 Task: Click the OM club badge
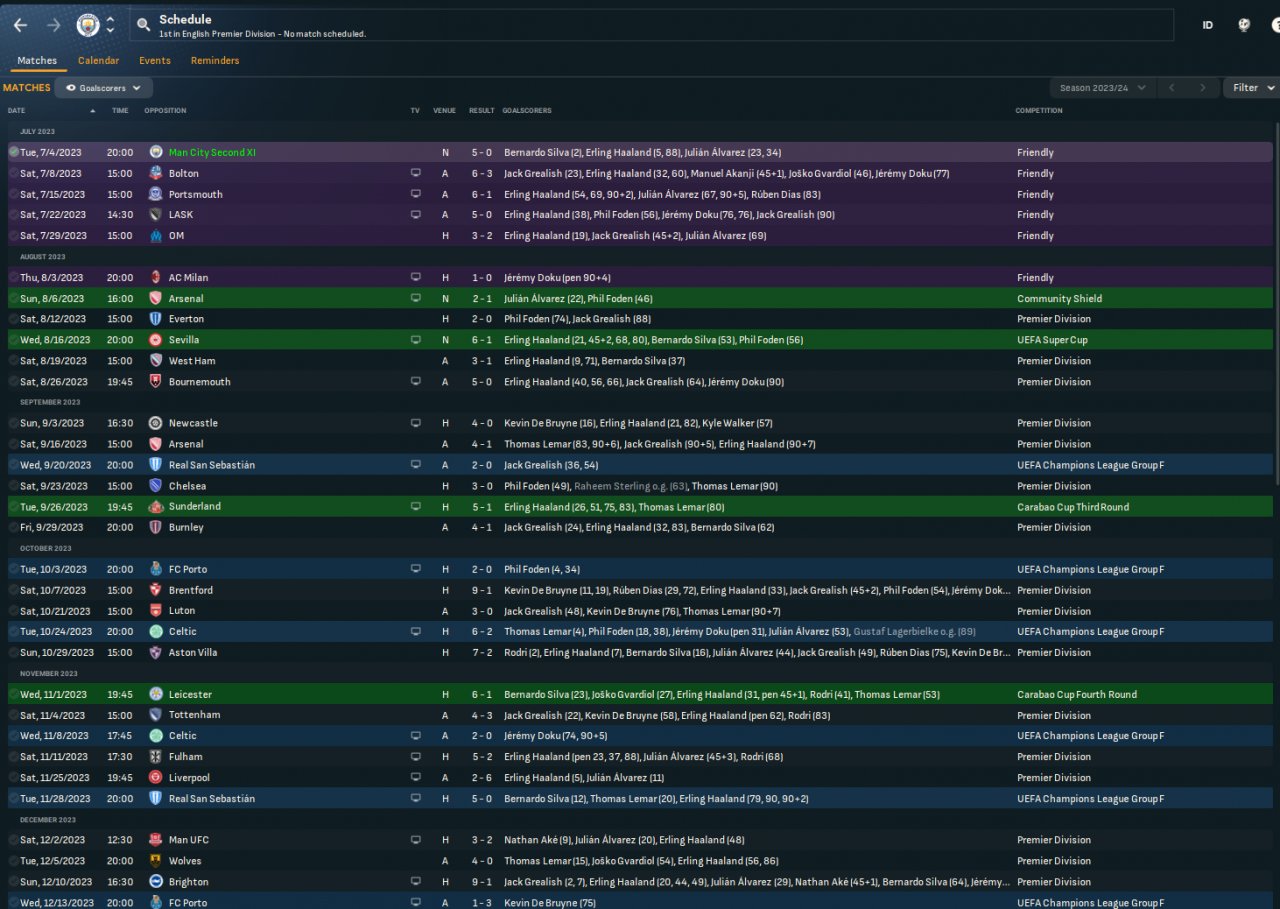[x=155, y=236]
